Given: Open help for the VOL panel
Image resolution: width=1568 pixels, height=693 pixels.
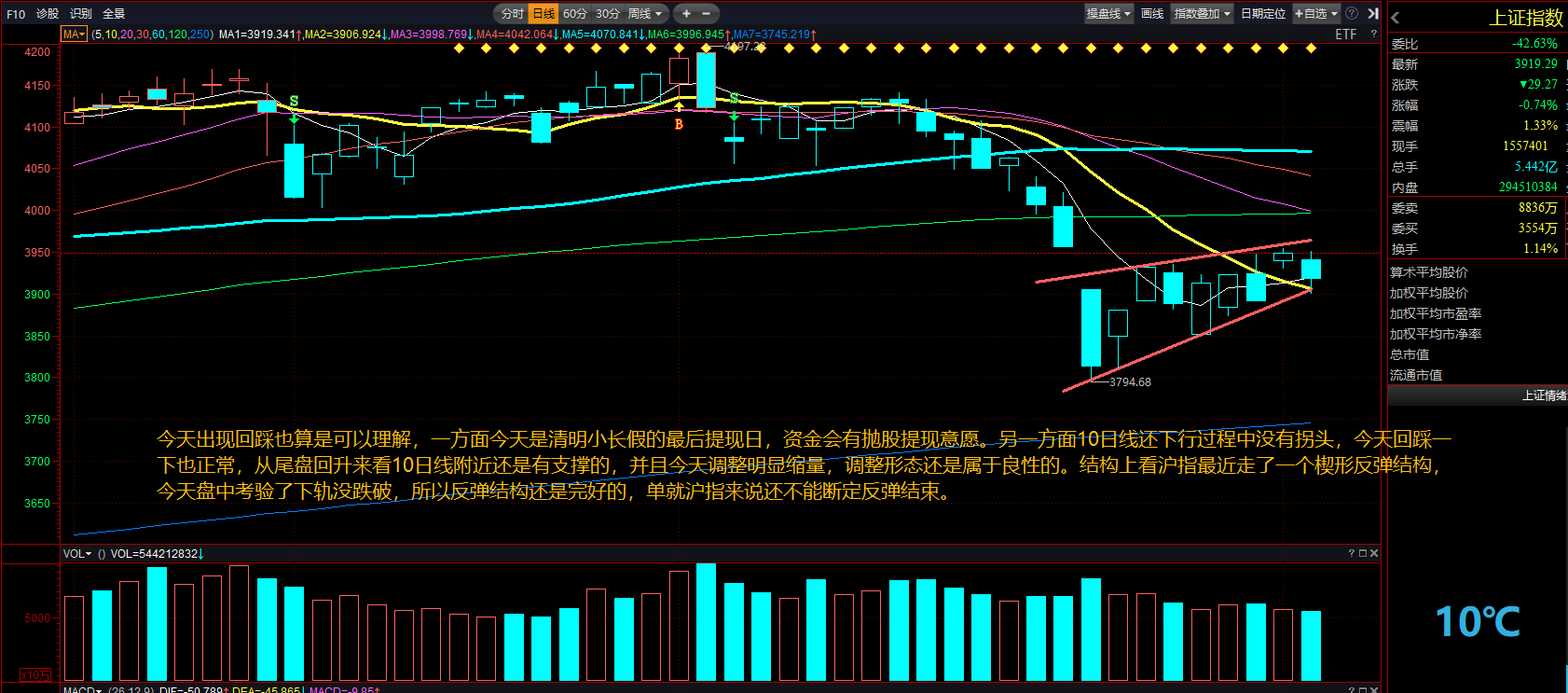Looking at the screenshot, I should coord(1352,553).
